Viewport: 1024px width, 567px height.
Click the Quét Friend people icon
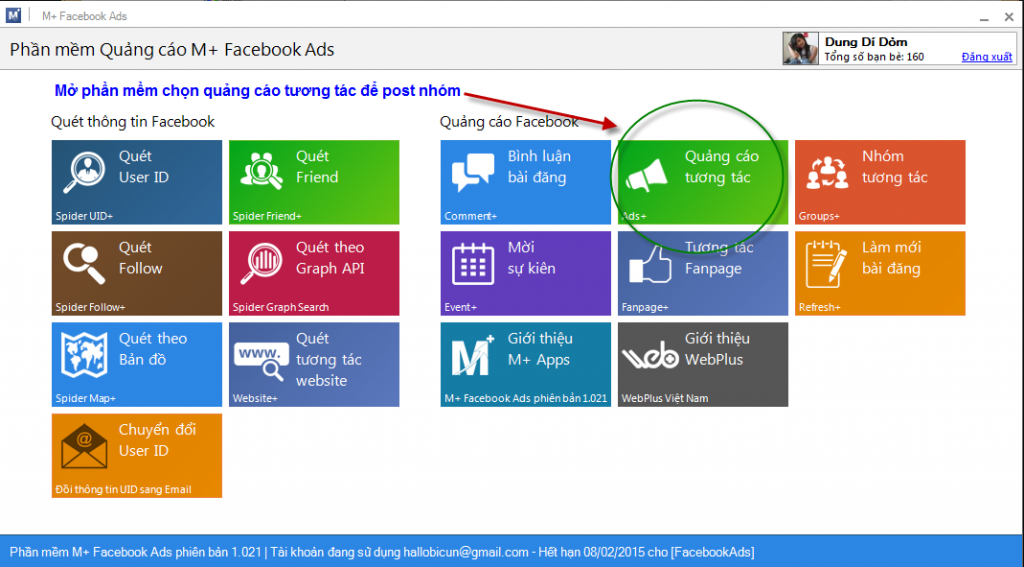coord(261,171)
